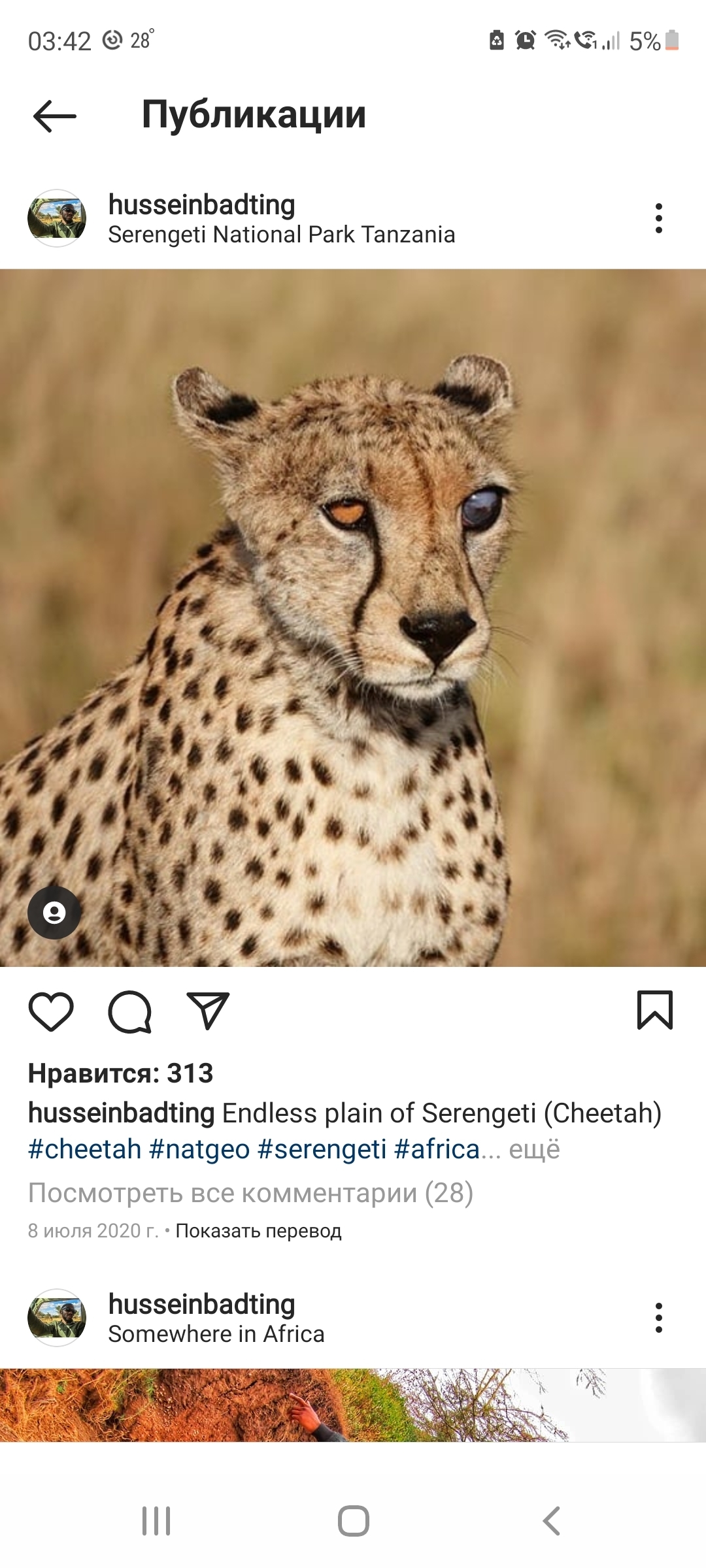This screenshot has height=1568, width=706.
Task: Tap the back arrow next to Публикации
Action: point(55,116)
